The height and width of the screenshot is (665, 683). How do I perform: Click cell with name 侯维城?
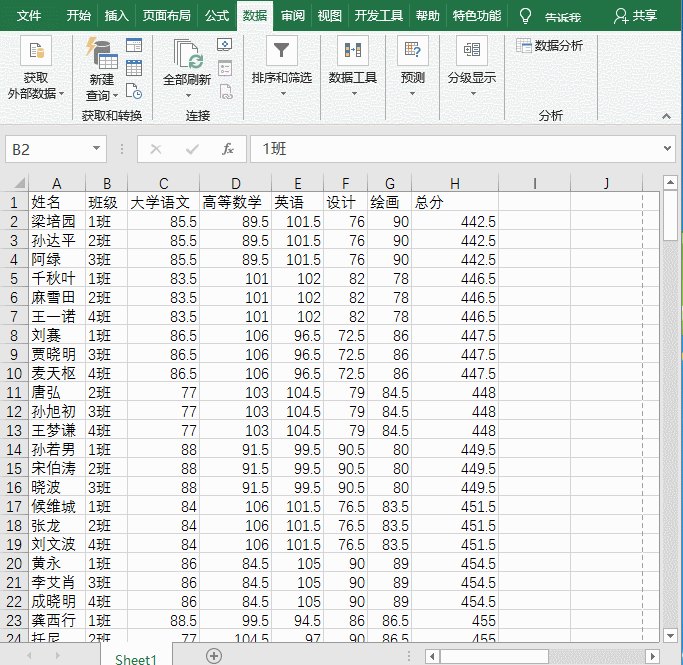[x=57, y=506]
